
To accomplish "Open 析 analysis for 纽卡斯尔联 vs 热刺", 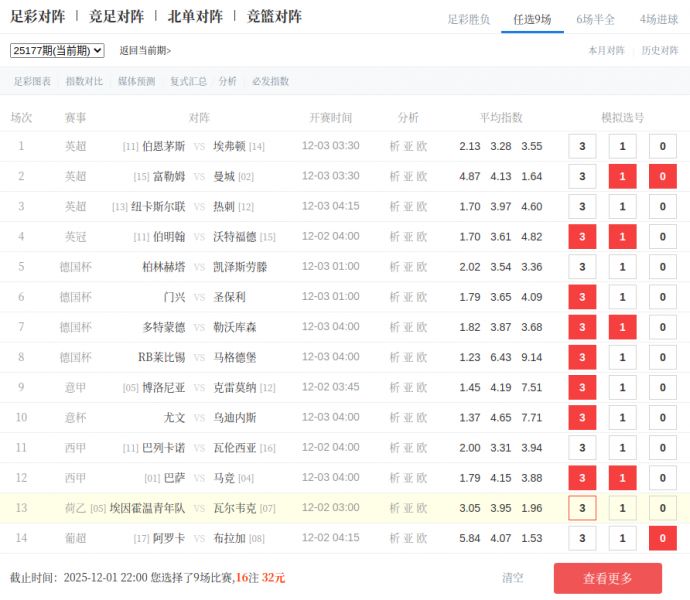I will click(394, 207).
